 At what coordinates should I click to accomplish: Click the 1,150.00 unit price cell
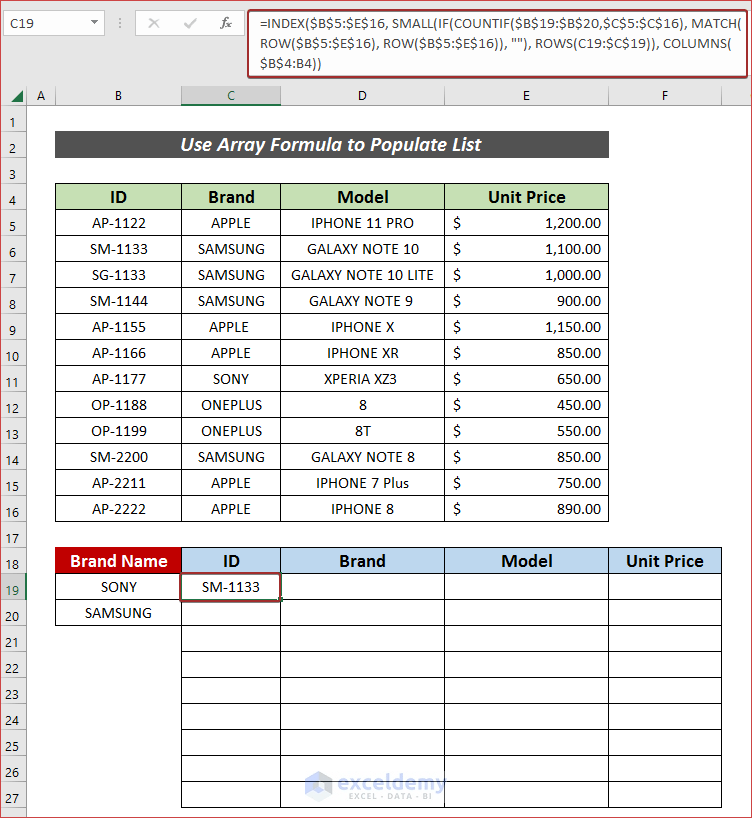526,327
